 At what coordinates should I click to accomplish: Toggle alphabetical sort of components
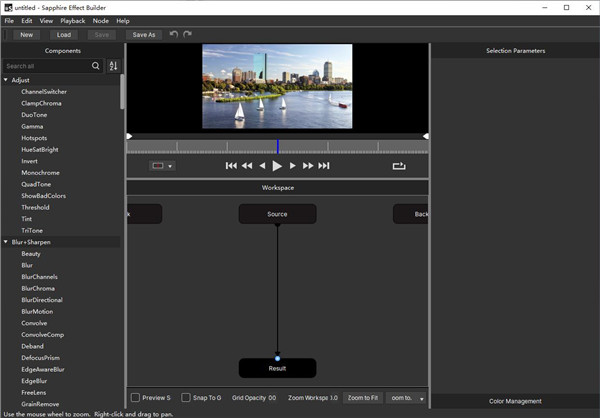click(x=112, y=66)
